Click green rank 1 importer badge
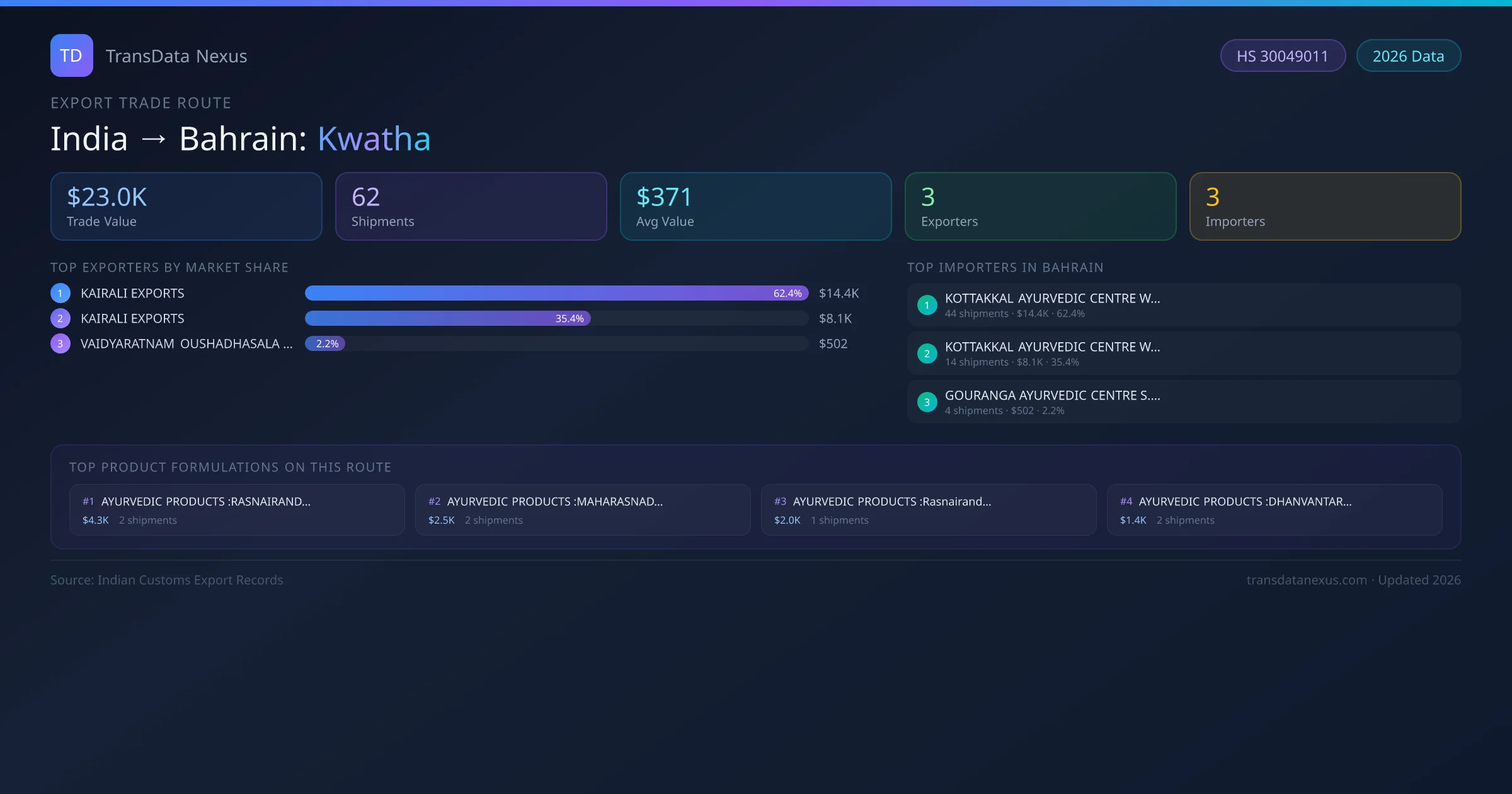Image resolution: width=1512 pixels, height=794 pixels. pyautogui.click(x=927, y=305)
